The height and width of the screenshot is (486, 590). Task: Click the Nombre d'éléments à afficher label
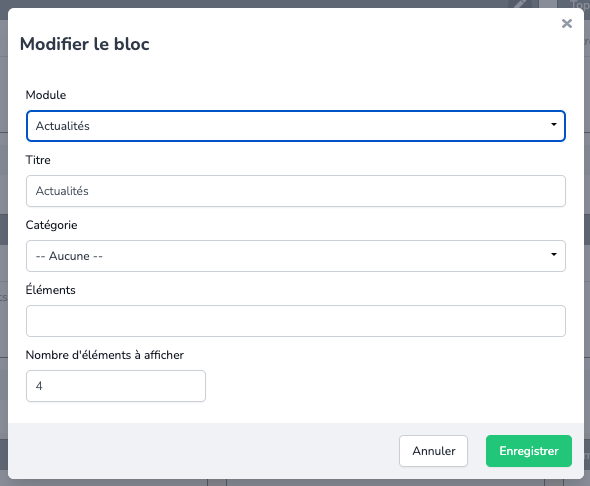[105, 355]
